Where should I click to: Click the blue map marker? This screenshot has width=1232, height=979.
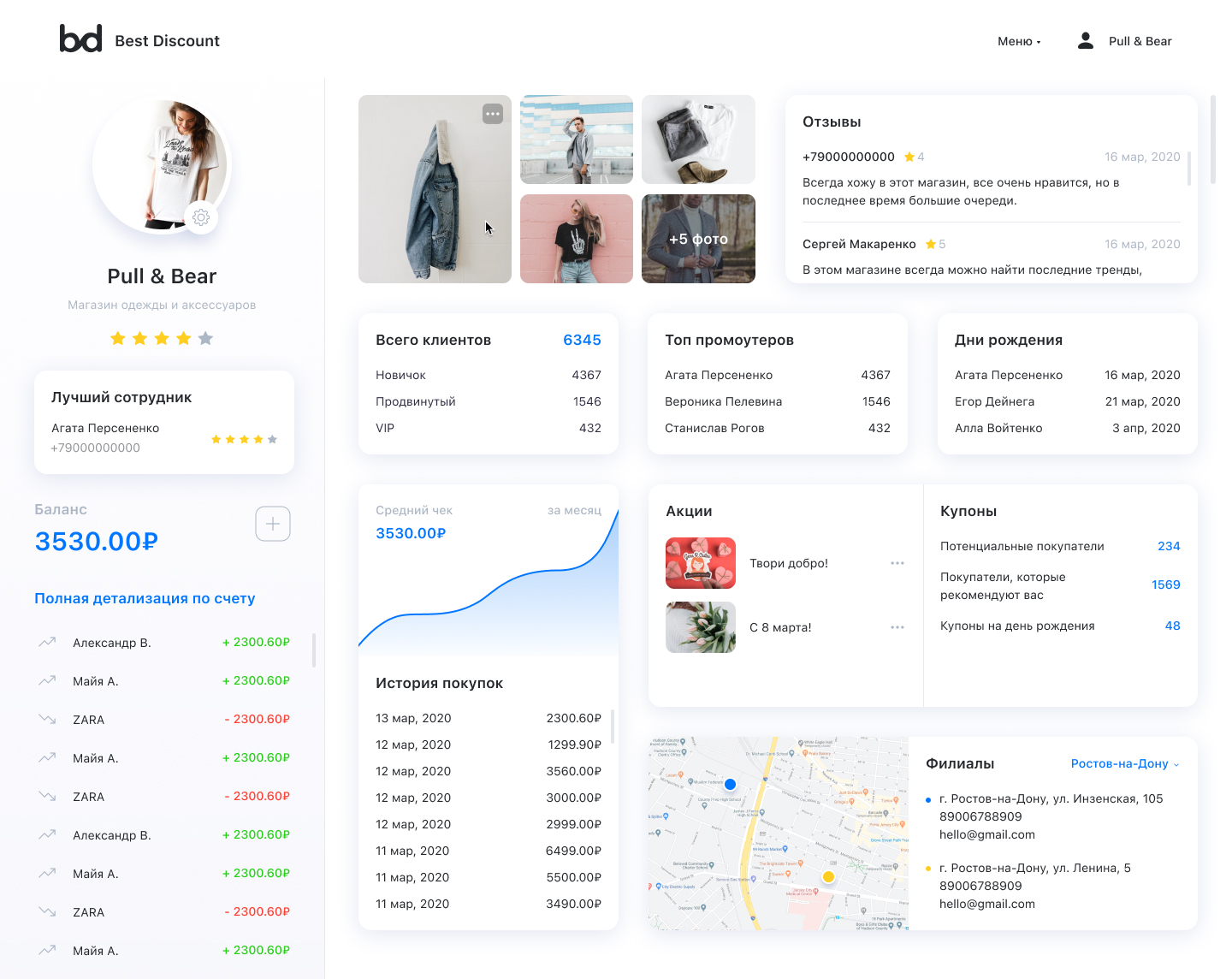point(730,784)
